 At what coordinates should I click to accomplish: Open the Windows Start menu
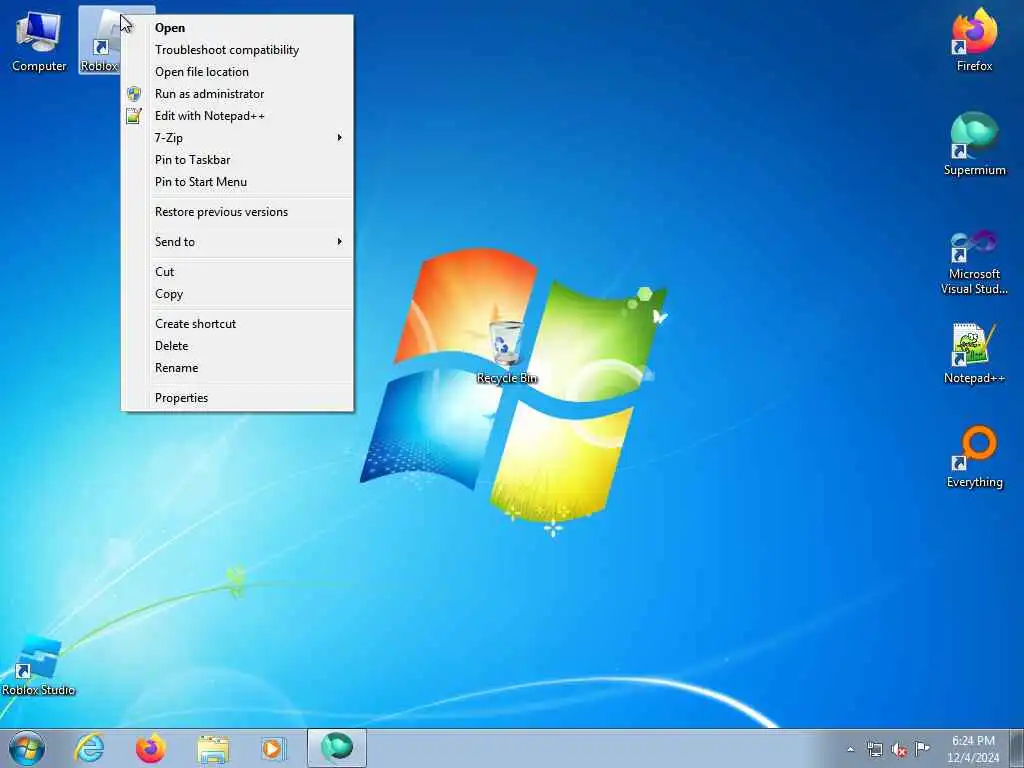pos(27,748)
